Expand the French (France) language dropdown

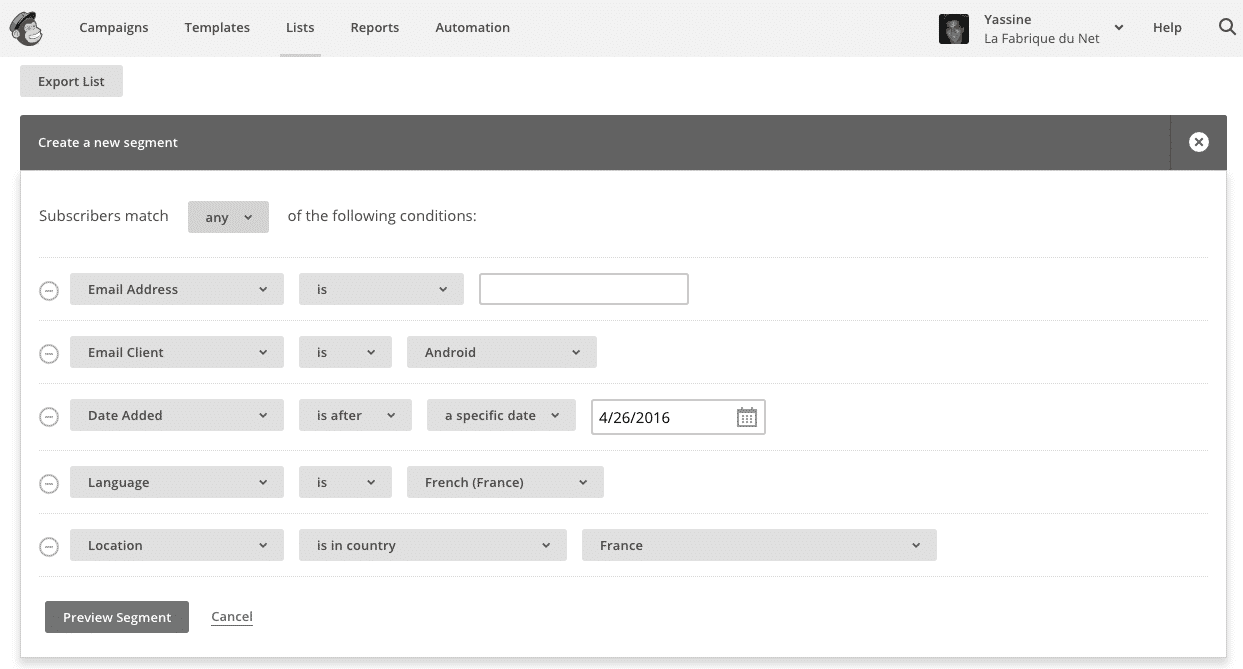(505, 482)
